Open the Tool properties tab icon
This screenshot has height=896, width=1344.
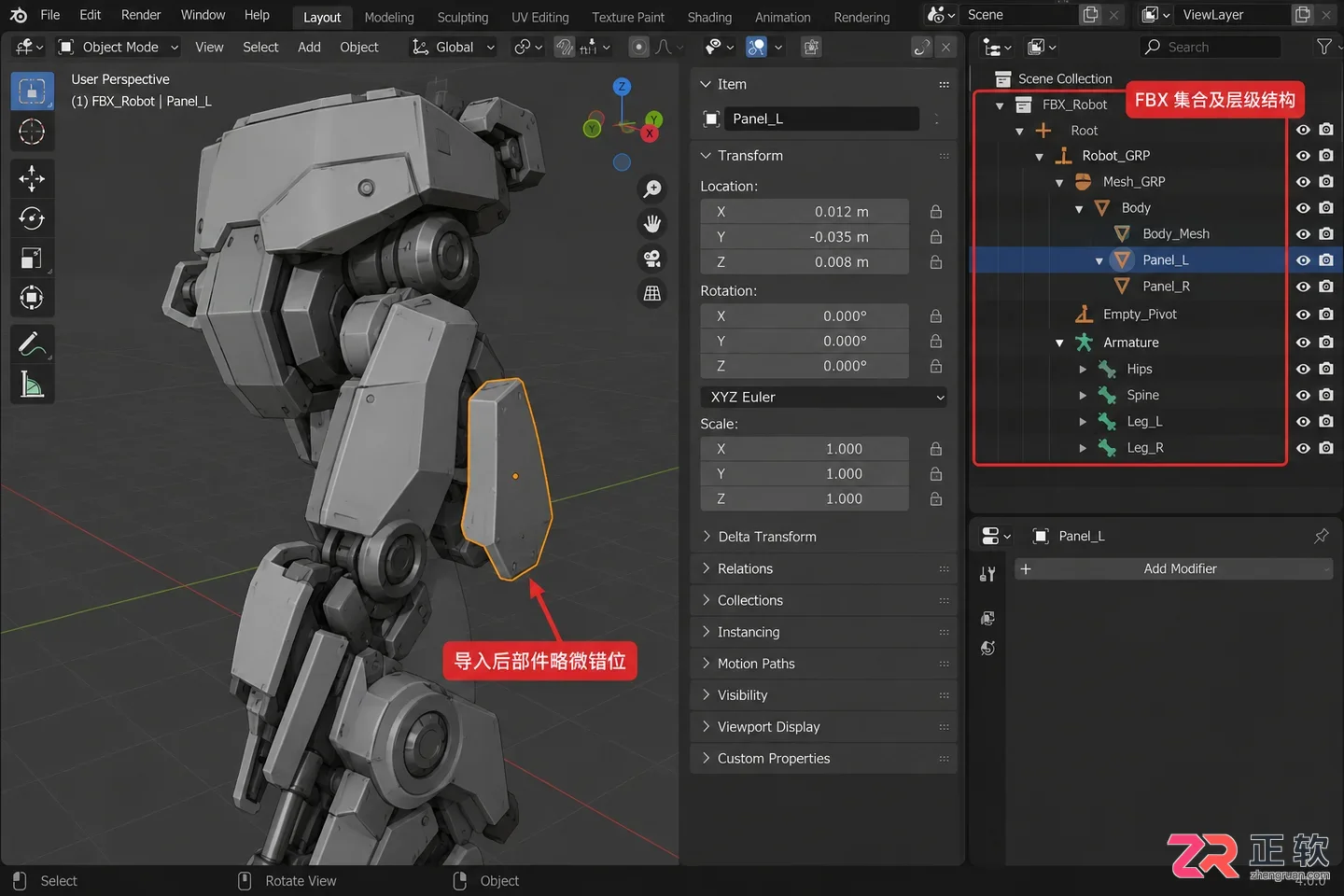[987, 574]
